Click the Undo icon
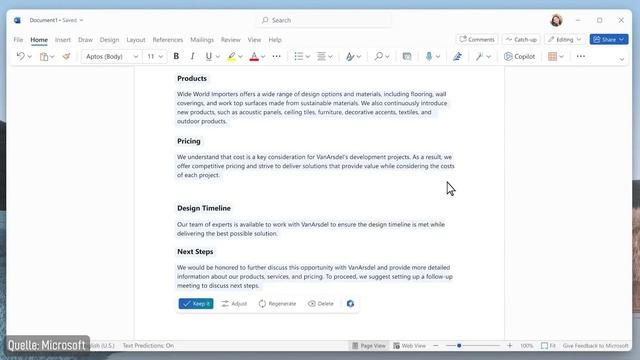 [x=20, y=56]
